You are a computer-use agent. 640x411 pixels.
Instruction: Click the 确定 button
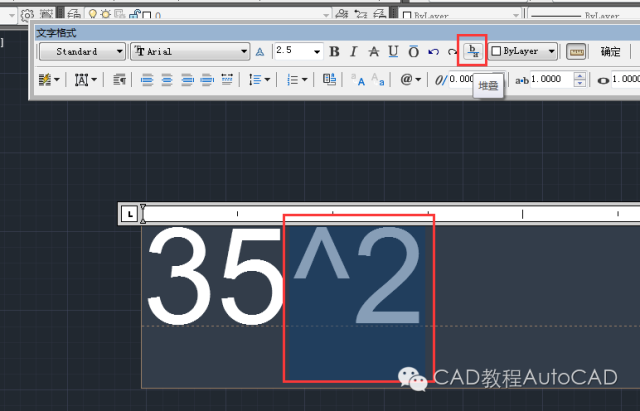point(611,52)
